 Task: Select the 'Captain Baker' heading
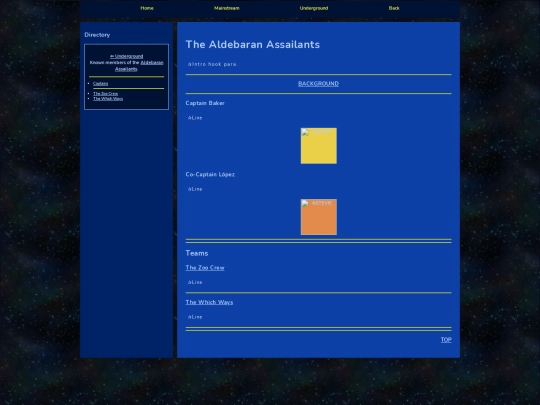[x=205, y=103]
